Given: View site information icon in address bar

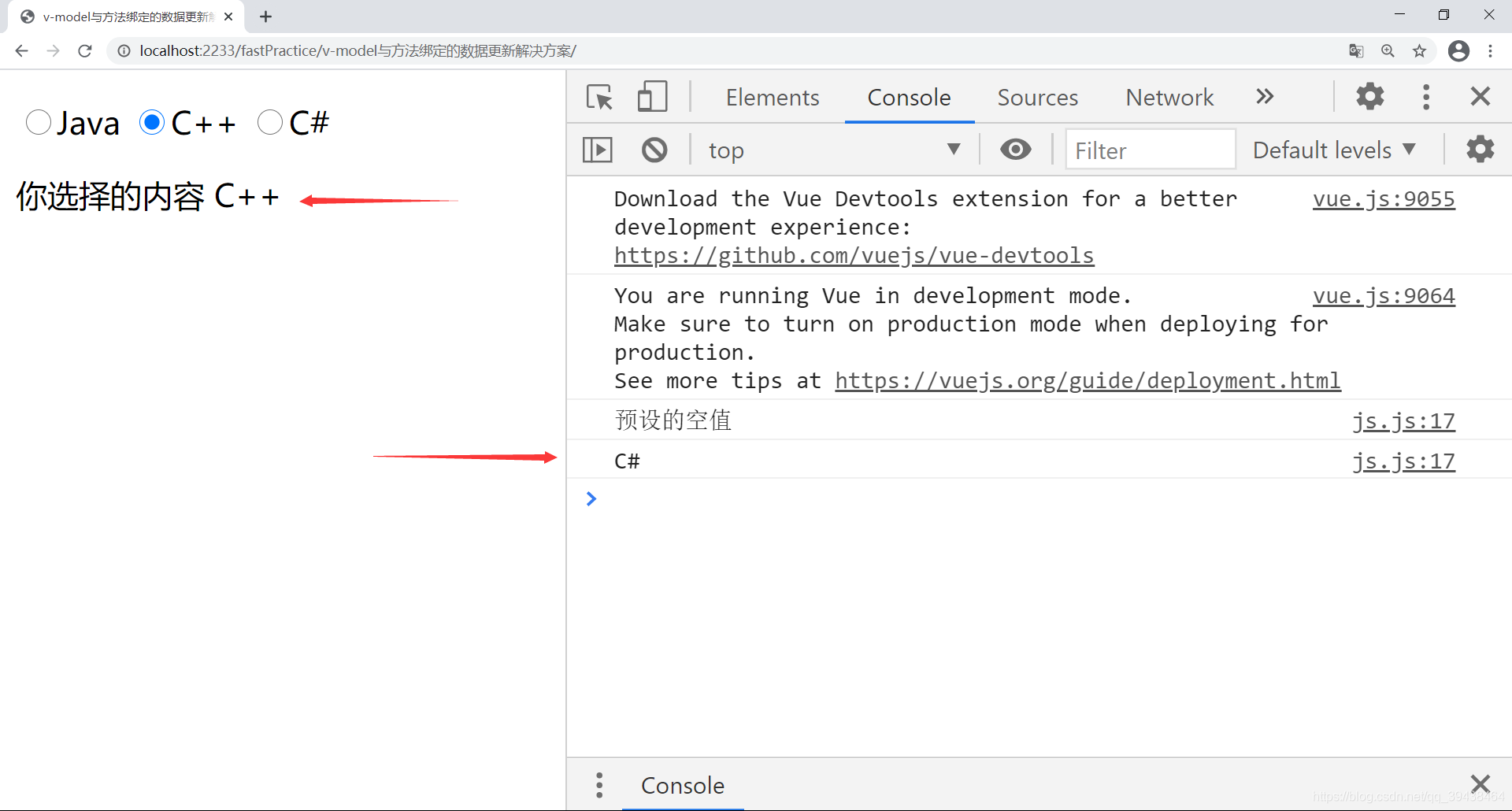Looking at the screenshot, I should pyautogui.click(x=124, y=51).
